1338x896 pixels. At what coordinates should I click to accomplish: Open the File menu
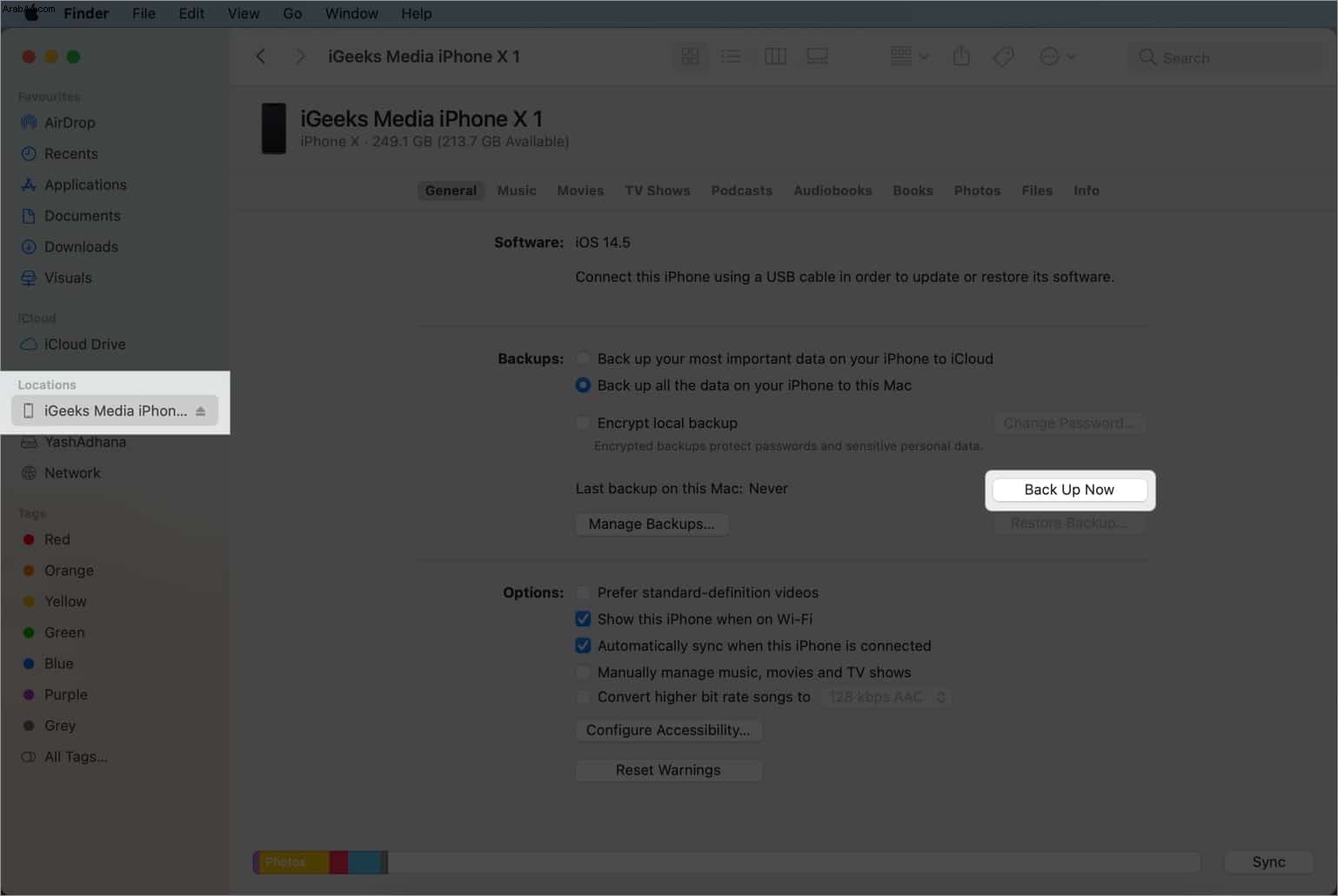pos(144,13)
